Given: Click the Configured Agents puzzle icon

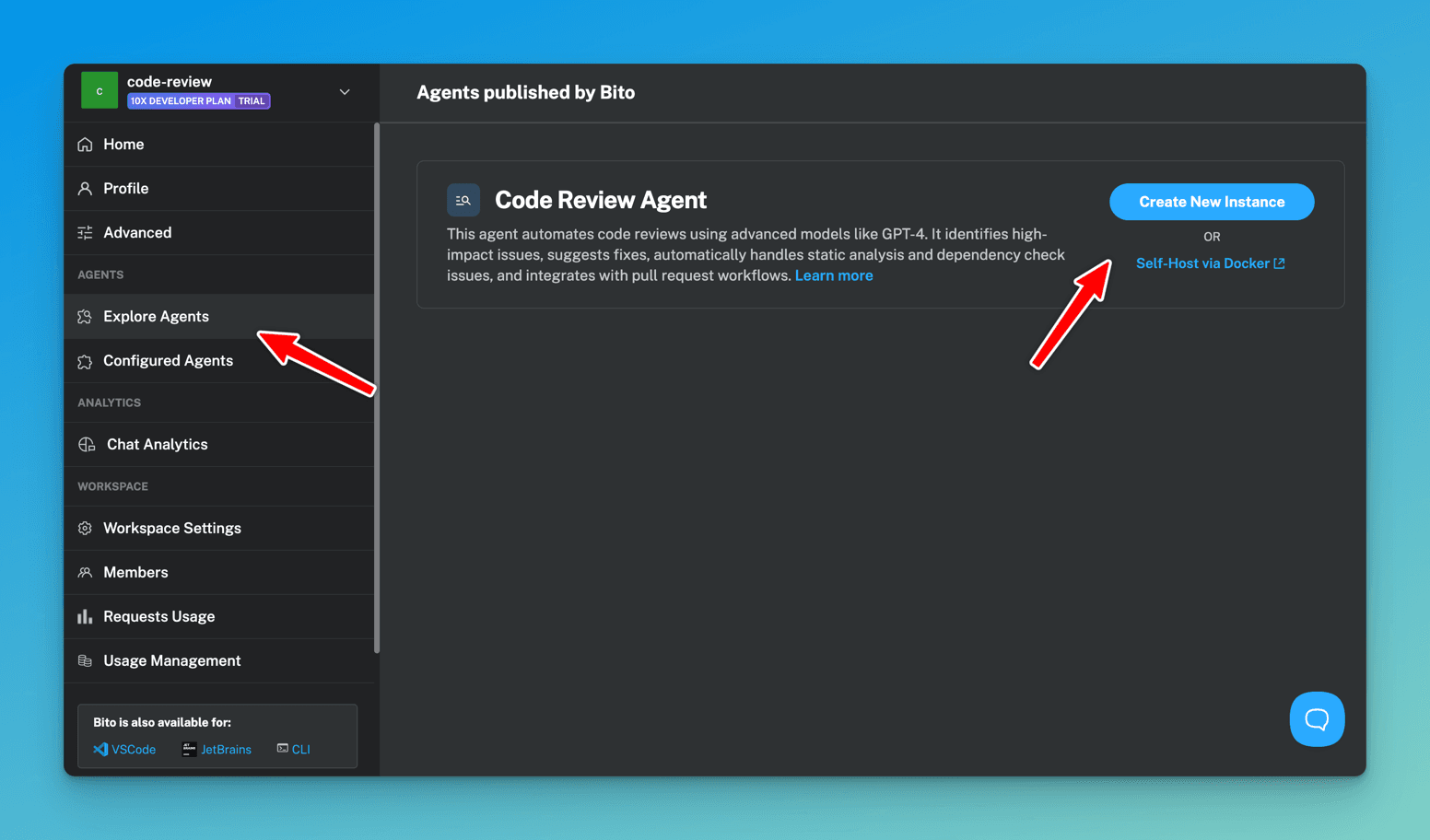Looking at the screenshot, I should click(85, 361).
